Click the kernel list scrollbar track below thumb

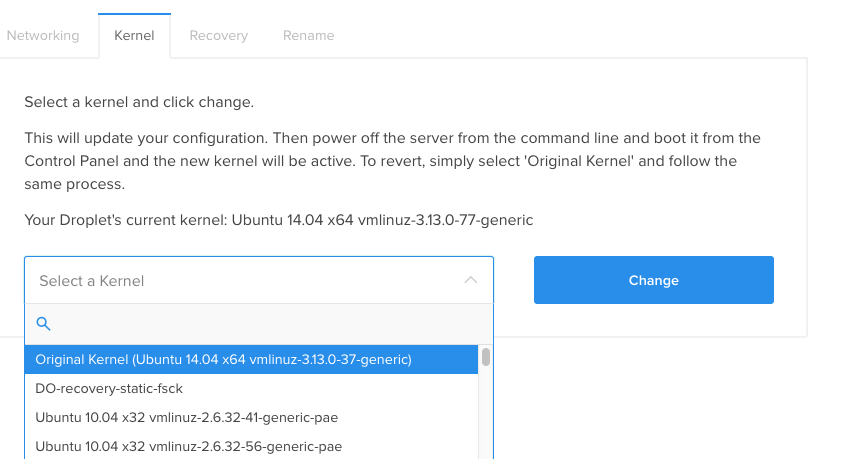[486, 413]
